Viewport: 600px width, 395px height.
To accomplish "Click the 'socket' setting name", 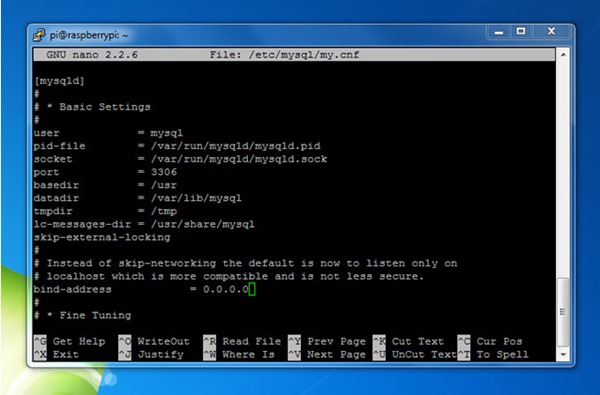I will (53, 159).
